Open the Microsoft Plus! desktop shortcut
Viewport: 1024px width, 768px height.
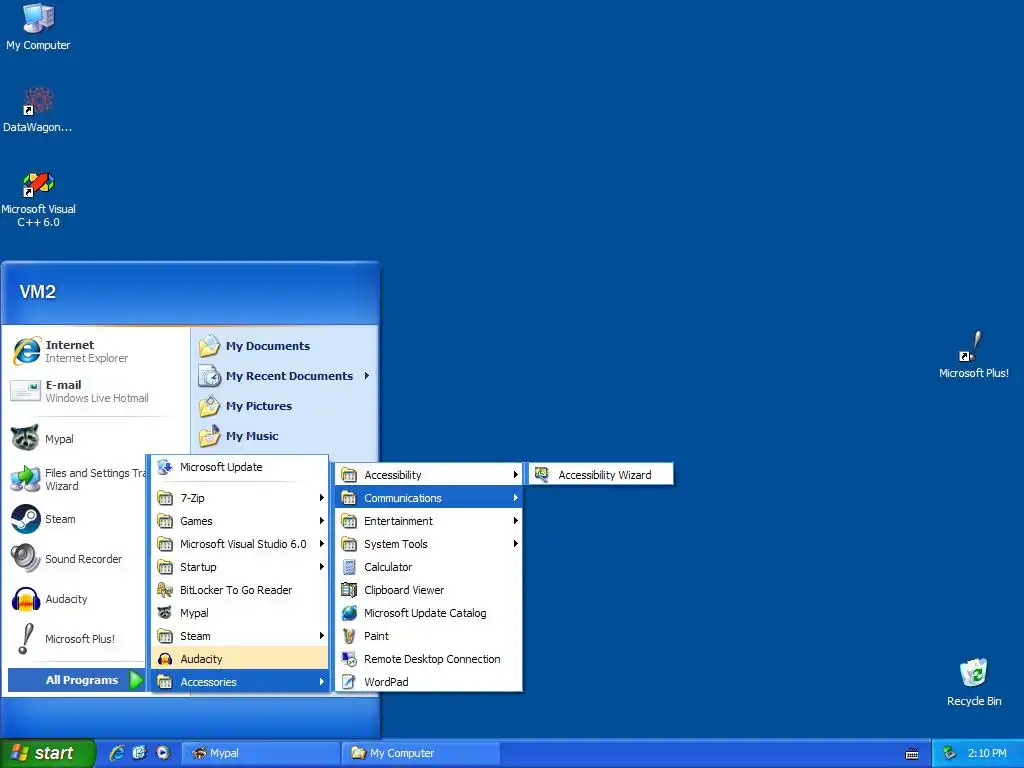click(x=973, y=355)
